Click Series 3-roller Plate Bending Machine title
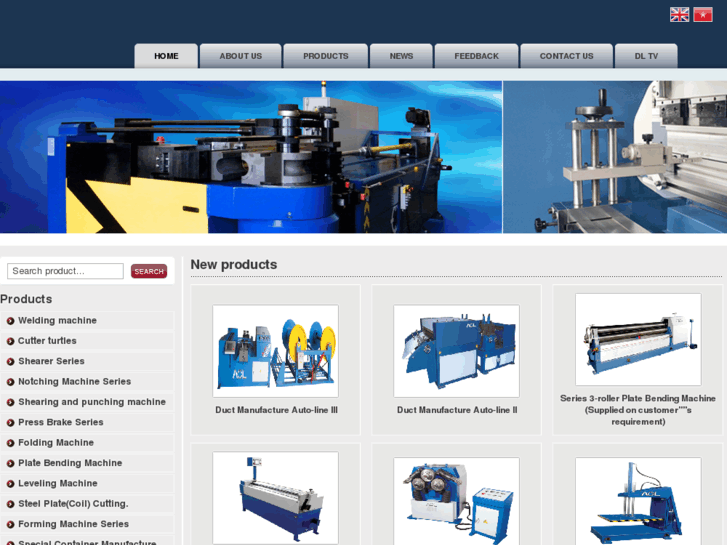The image size is (727, 545). (638, 410)
